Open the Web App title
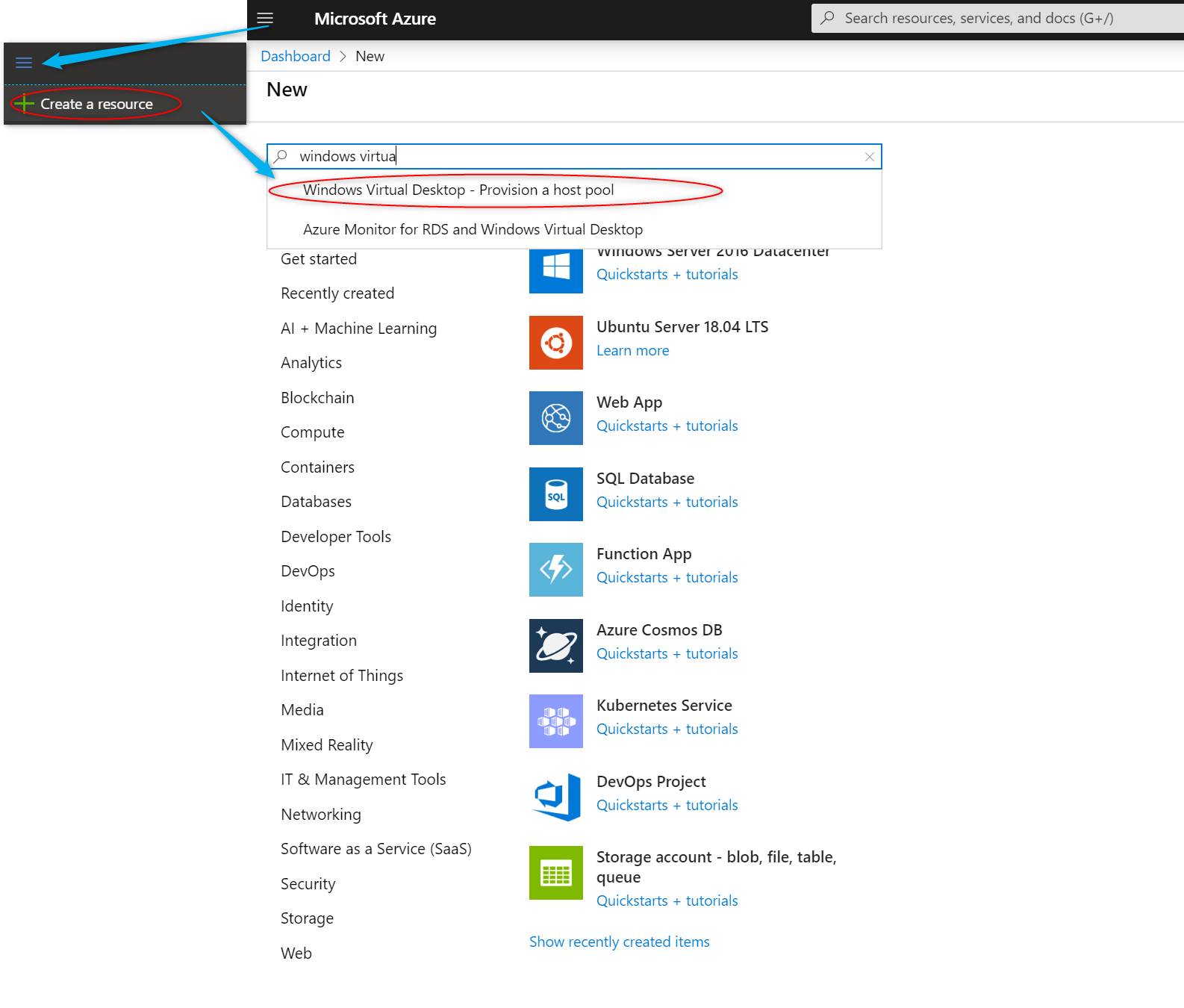This screenshot has height=1008, width=1184. (x=629, y=402)
